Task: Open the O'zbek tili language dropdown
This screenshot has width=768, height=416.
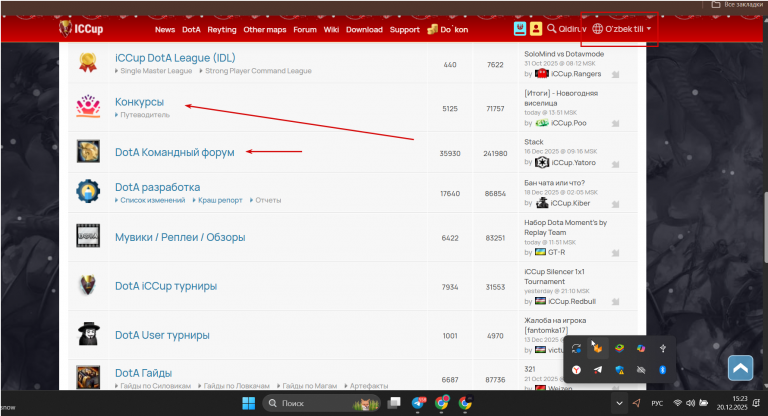Action: (x=622, y=29)
